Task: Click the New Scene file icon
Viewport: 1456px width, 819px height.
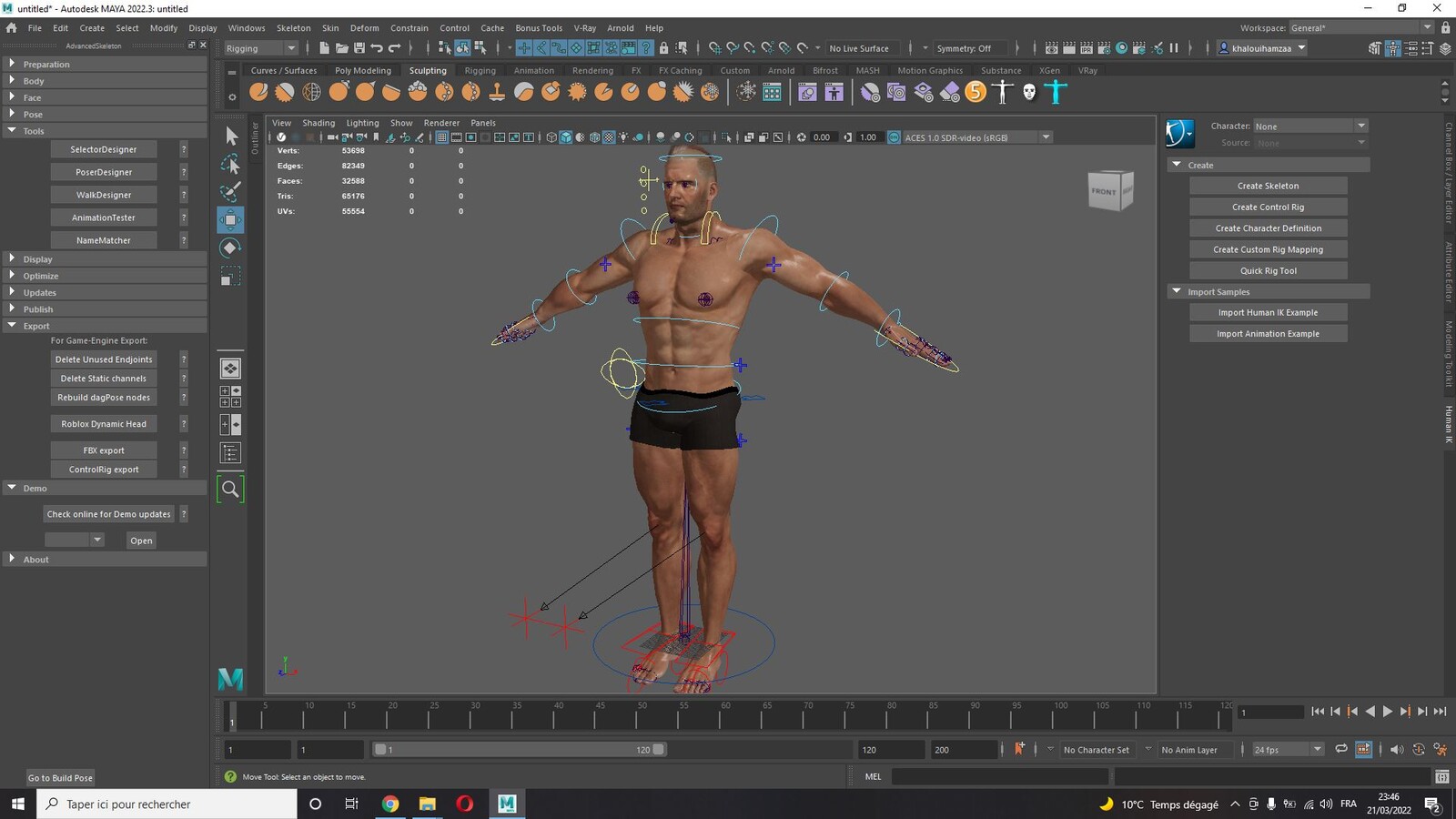Action: pyautogui.click(x=324, y=48)
